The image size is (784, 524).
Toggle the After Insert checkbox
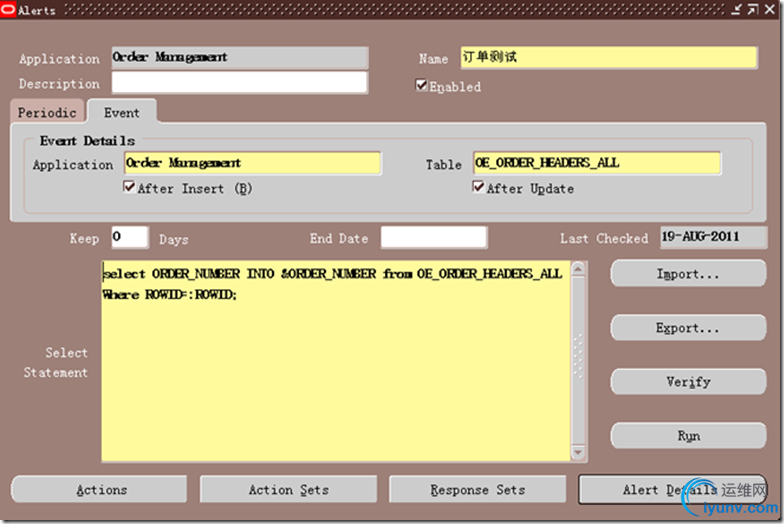[x=129, y=187]
